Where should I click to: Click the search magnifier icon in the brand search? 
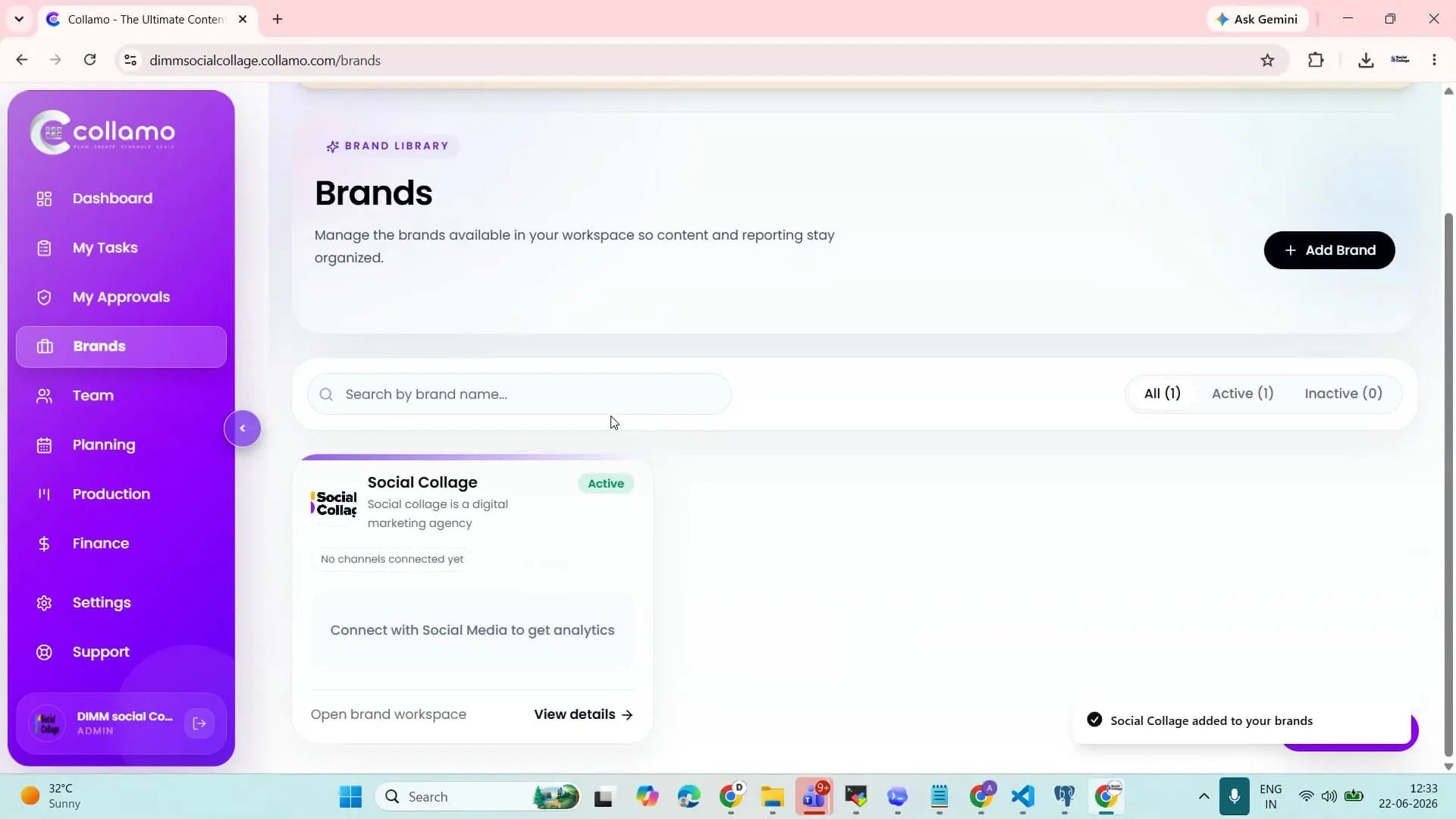[326, 394]
